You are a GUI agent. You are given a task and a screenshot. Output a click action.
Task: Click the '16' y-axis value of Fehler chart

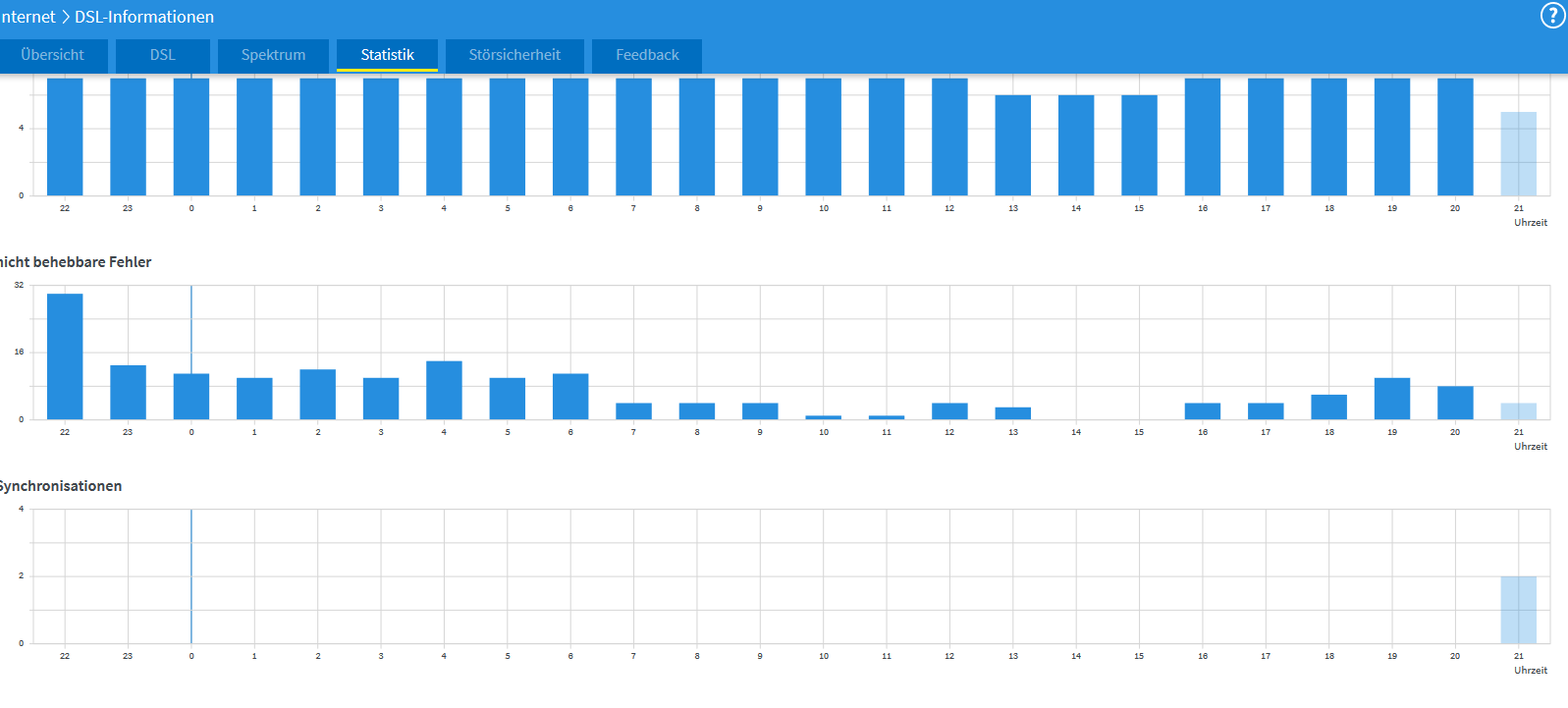click(x=19, y=352)
